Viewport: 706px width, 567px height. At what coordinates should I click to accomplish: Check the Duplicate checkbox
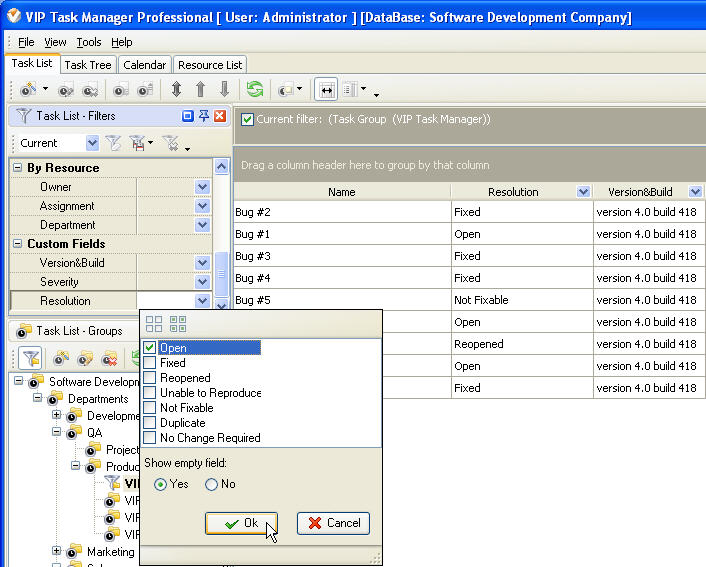(x=149, y=422)
